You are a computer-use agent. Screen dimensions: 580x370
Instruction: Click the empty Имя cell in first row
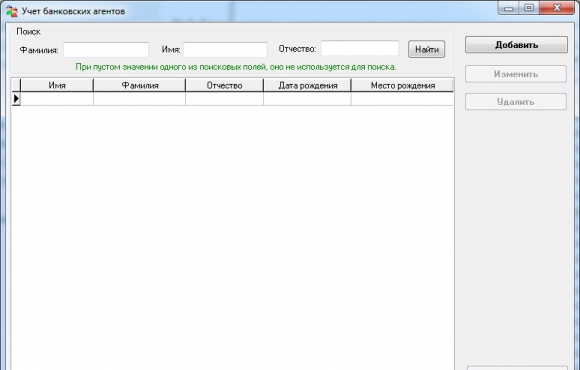57,99
